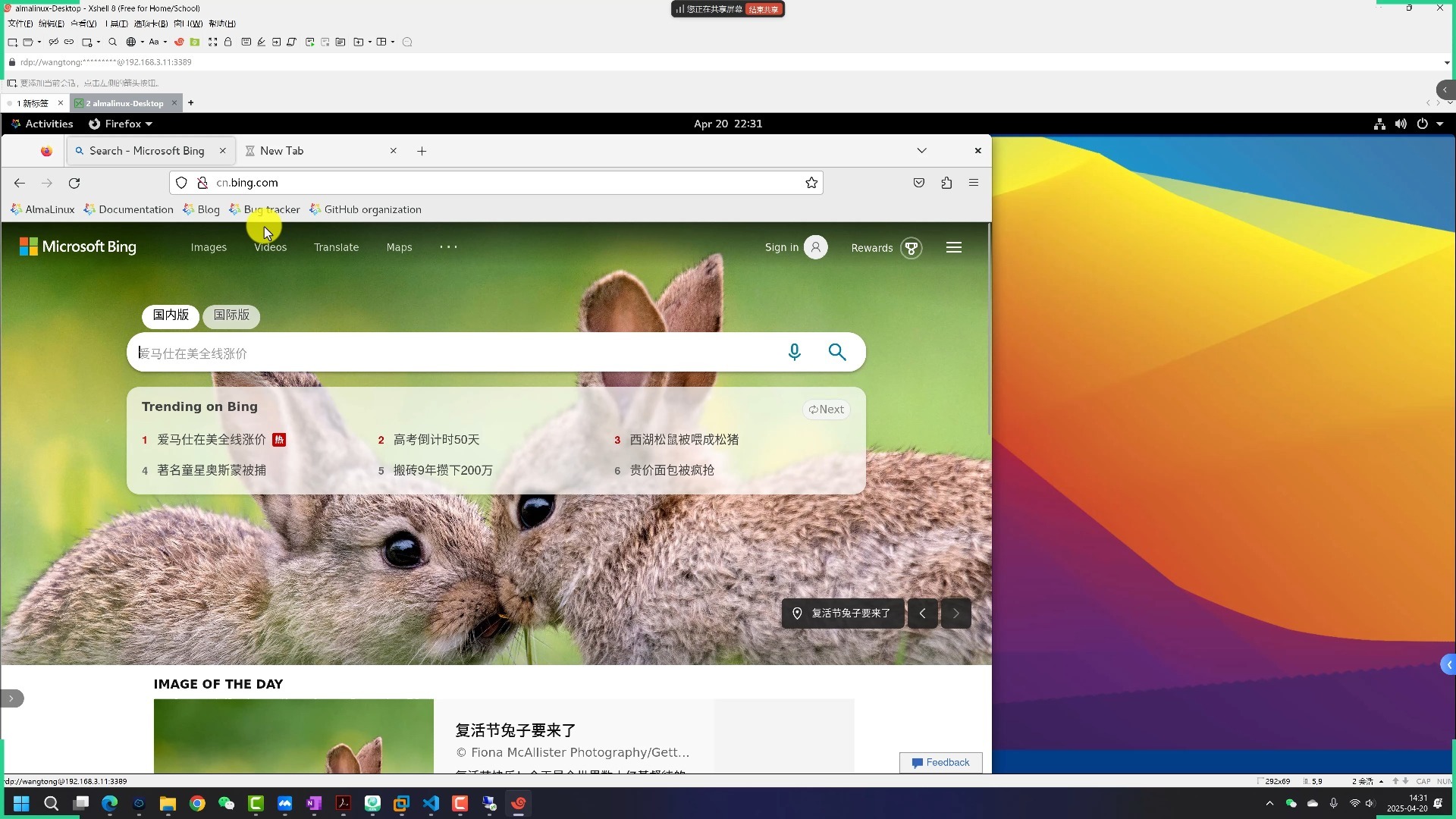Open Firefox application hamburger menu
1456x819 pixels.
click(974, 183)
